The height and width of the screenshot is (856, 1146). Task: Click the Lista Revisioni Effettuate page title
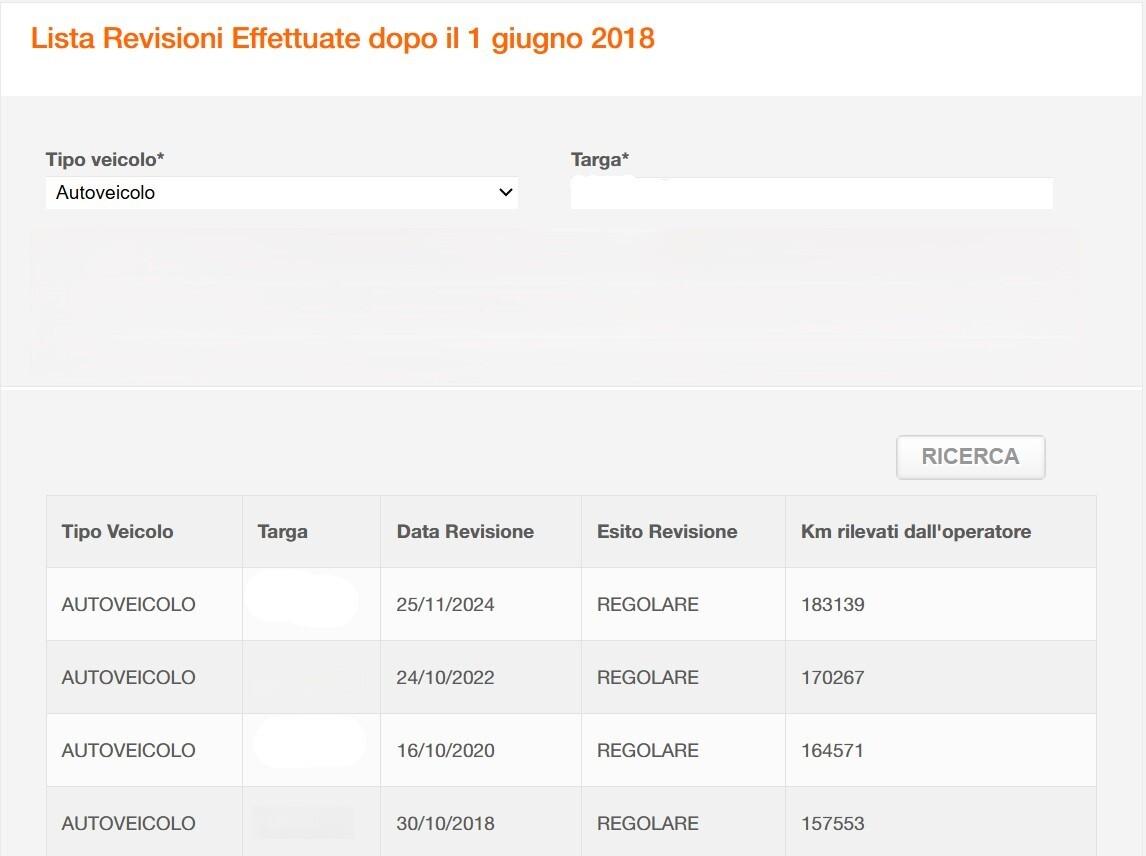342,39
